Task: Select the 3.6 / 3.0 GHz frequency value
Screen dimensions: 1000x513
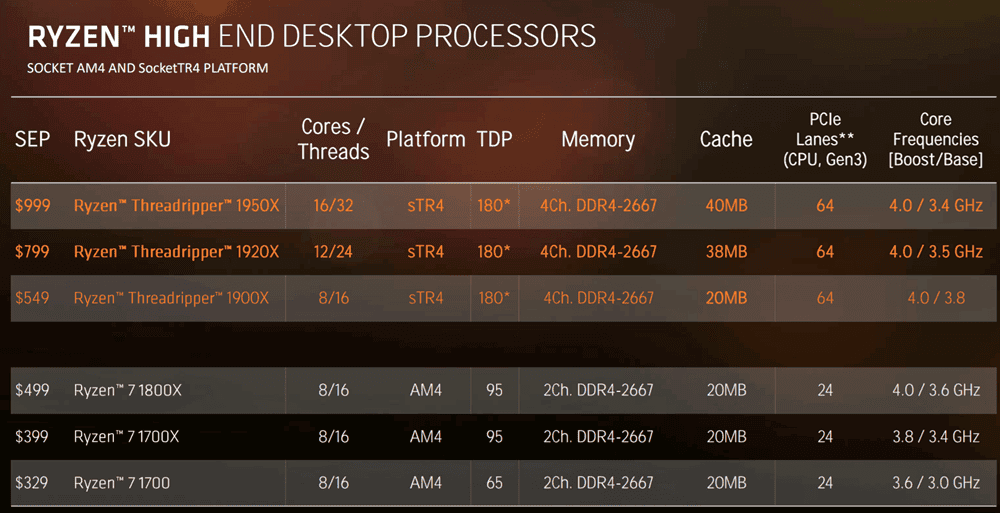Action: point(937,483)
